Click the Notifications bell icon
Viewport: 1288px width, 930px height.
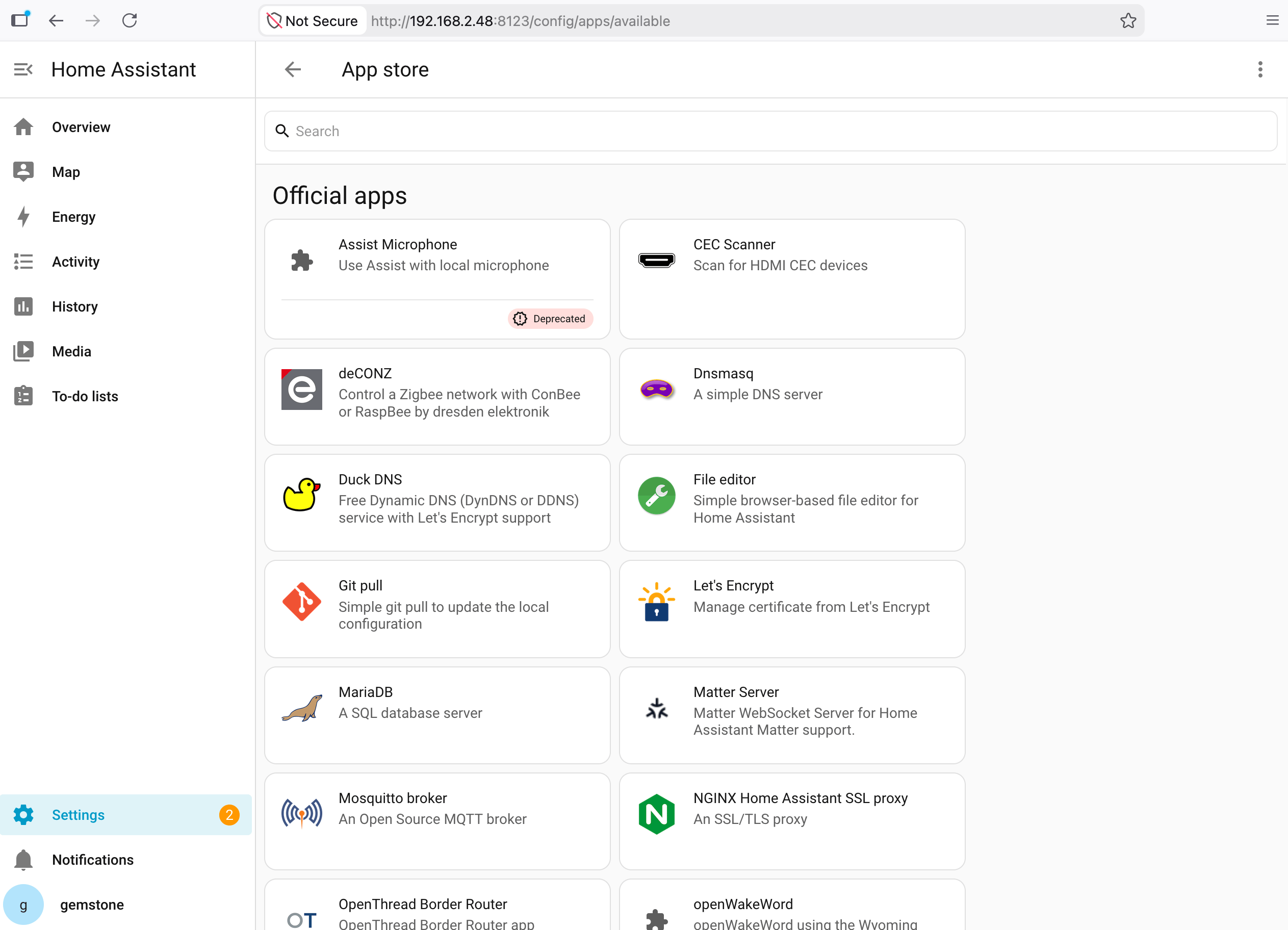pyautogui.click(x=23, y=859)
